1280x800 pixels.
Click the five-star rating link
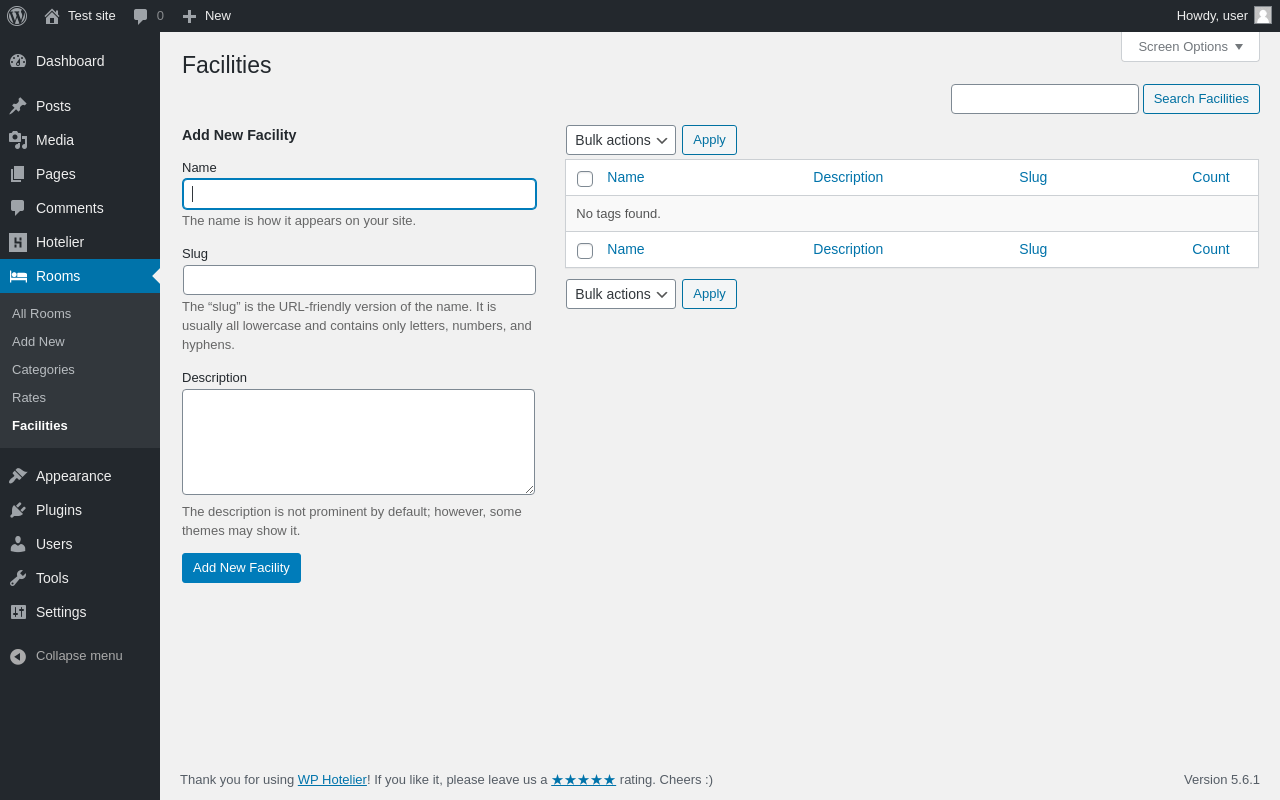[x=583, y=780]
